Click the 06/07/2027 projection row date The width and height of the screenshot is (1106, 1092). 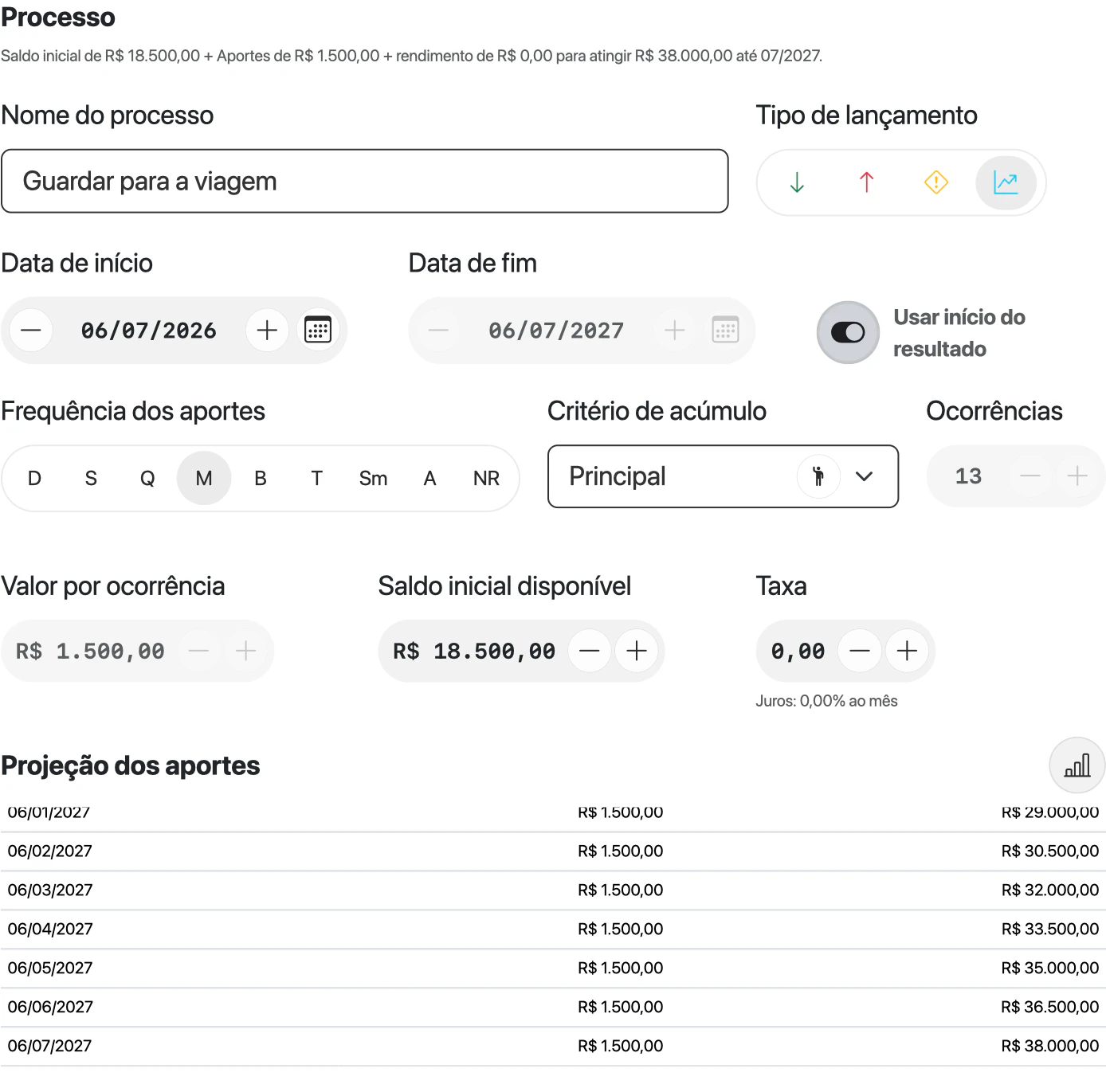coord(49,1046)
